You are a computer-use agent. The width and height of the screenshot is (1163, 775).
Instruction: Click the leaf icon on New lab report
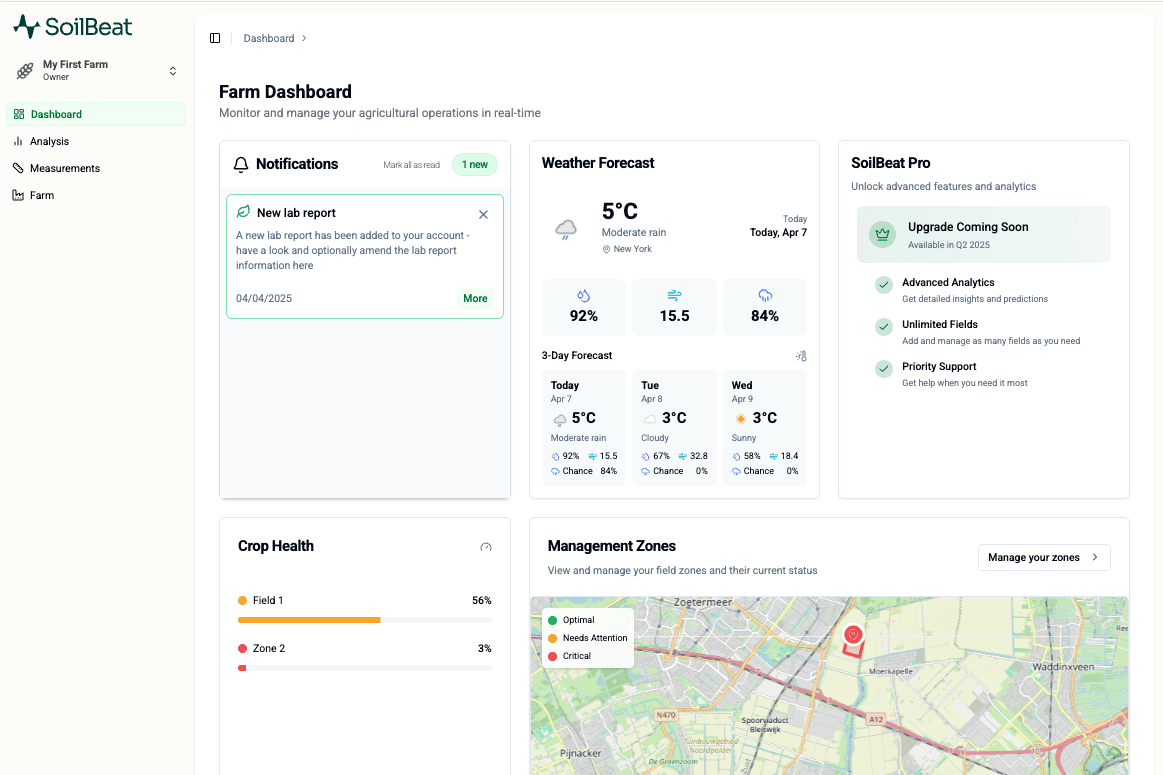(x=243, y=212)
